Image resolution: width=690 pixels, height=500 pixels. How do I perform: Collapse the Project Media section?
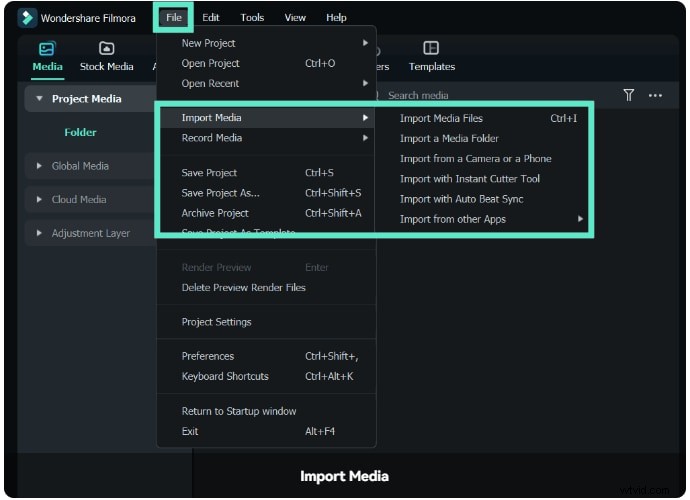click(40, 99)
